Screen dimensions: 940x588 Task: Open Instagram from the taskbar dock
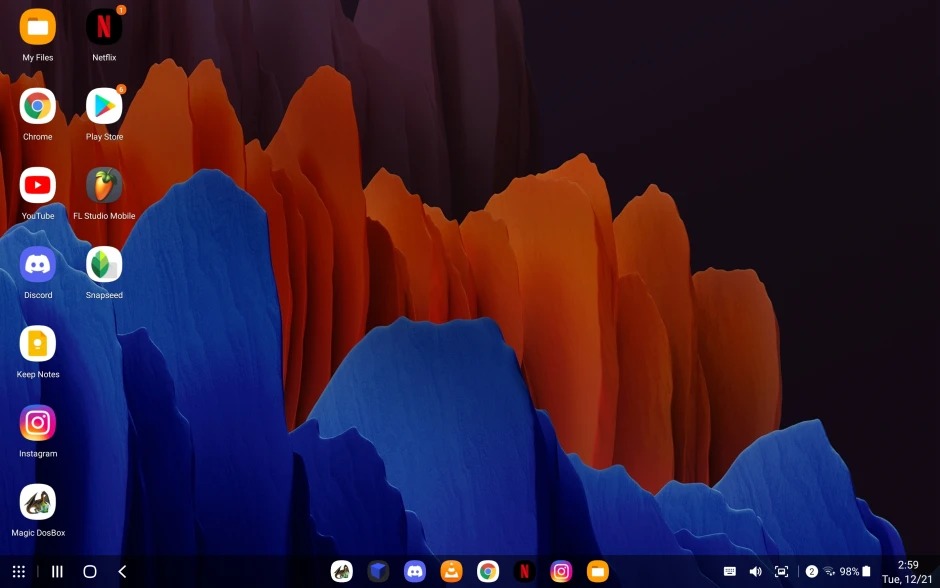coord(559,571)
